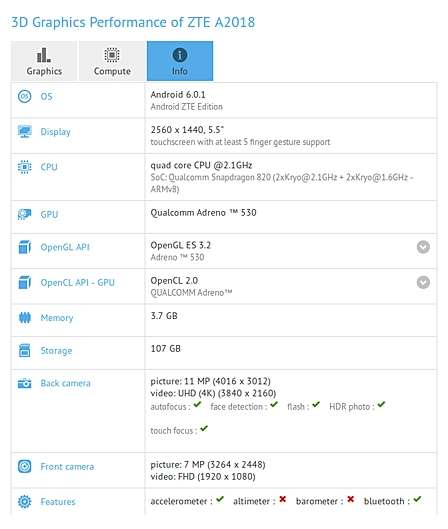Click the OS row icon
The image size is (448, 529).
pyautogui.click(x=24, y=96)
